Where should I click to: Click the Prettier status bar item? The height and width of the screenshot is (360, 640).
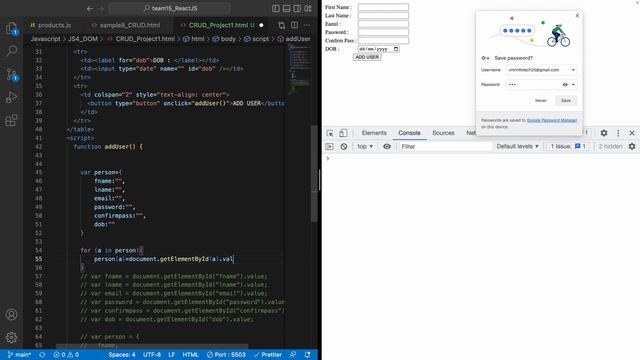pos(267,355)
